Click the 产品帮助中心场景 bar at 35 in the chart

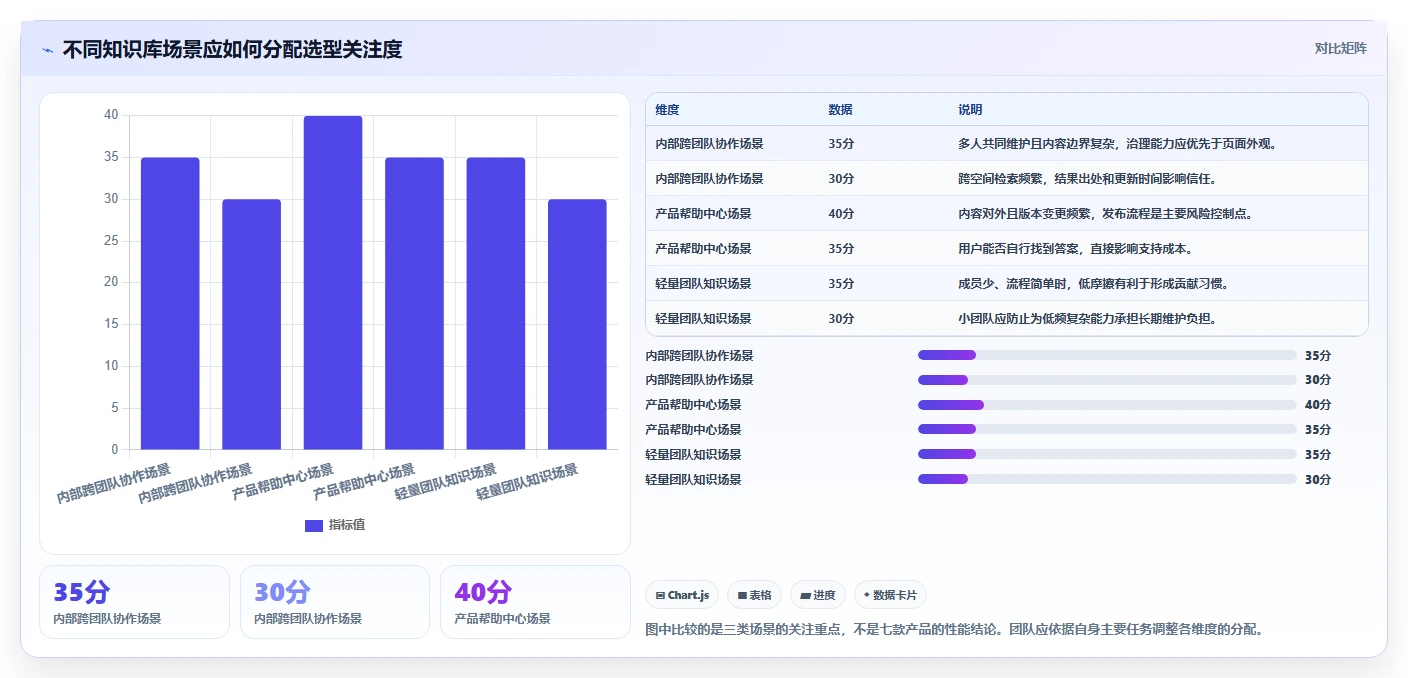coord(414,303)
